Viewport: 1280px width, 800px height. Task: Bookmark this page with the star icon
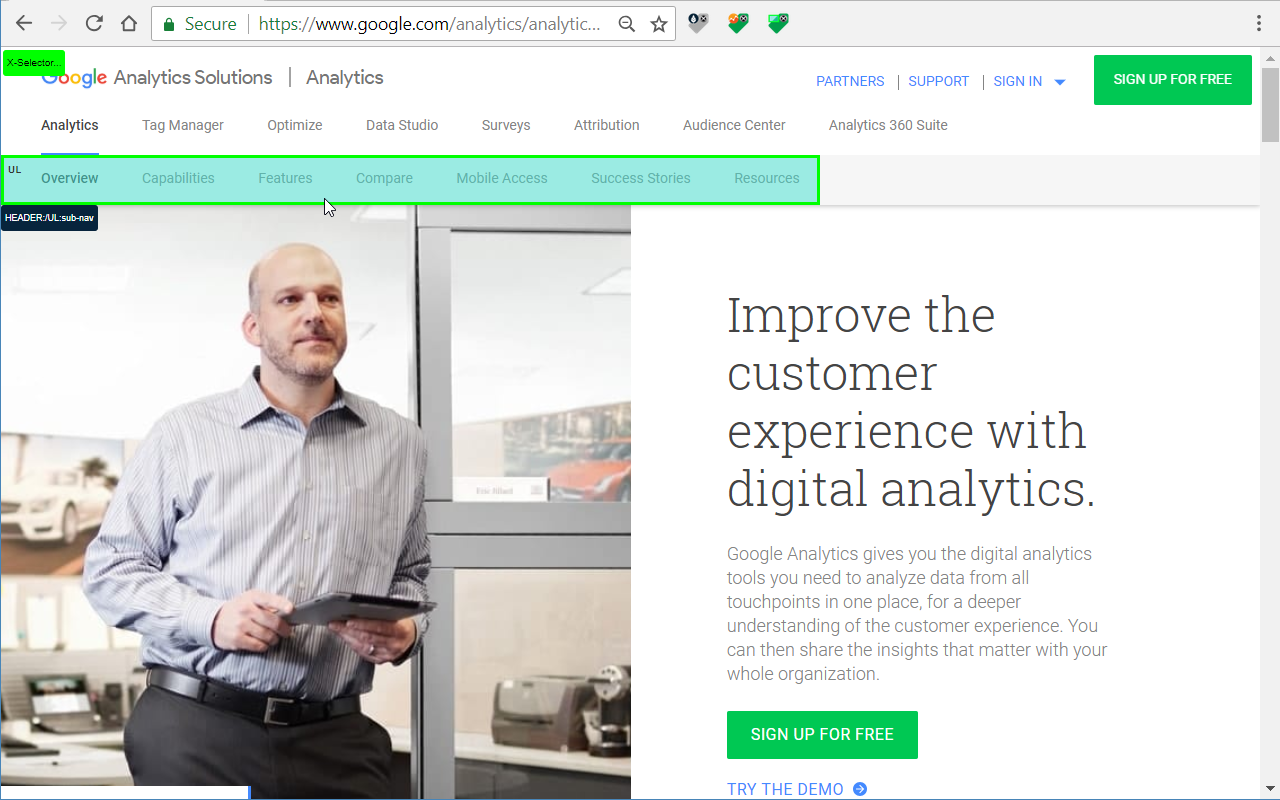(659, 24)
